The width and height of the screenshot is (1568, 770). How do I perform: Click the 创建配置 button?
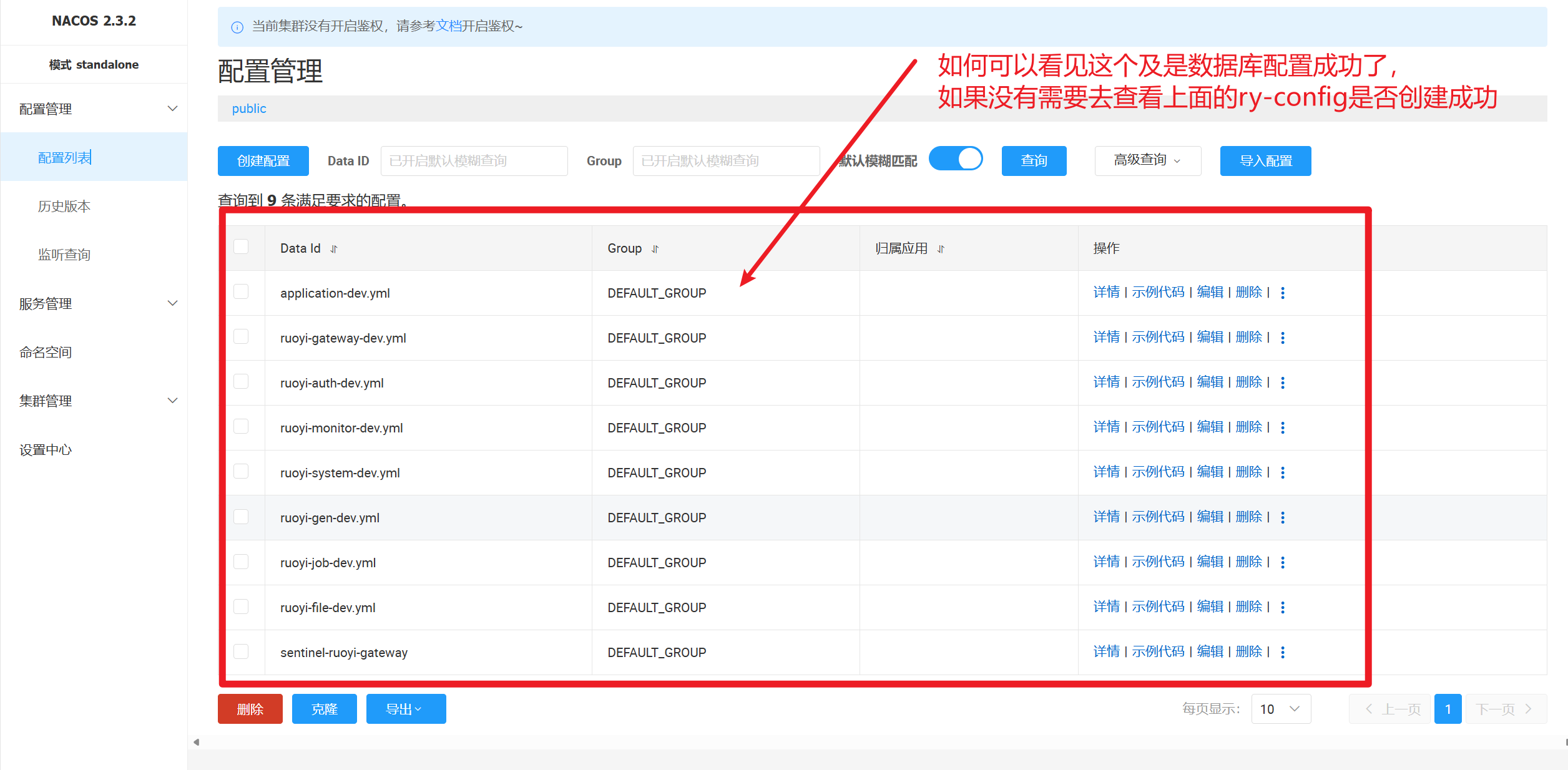263,161
